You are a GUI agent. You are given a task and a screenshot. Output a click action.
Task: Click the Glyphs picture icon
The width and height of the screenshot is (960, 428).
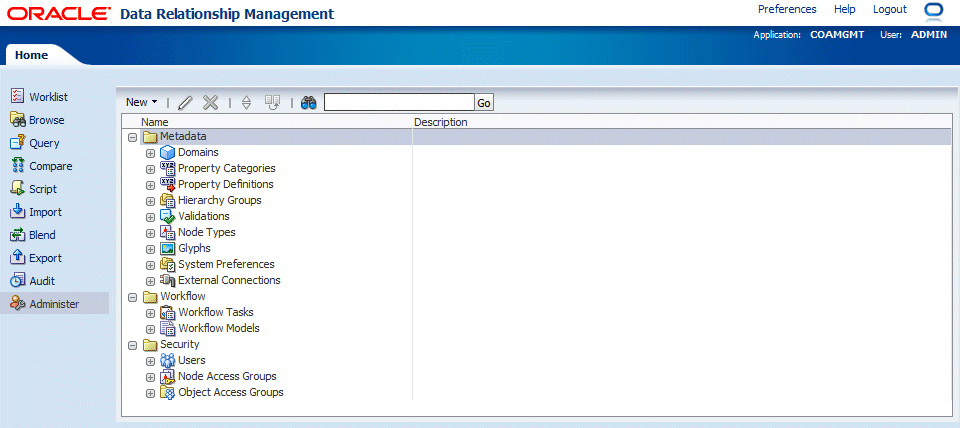167,248
